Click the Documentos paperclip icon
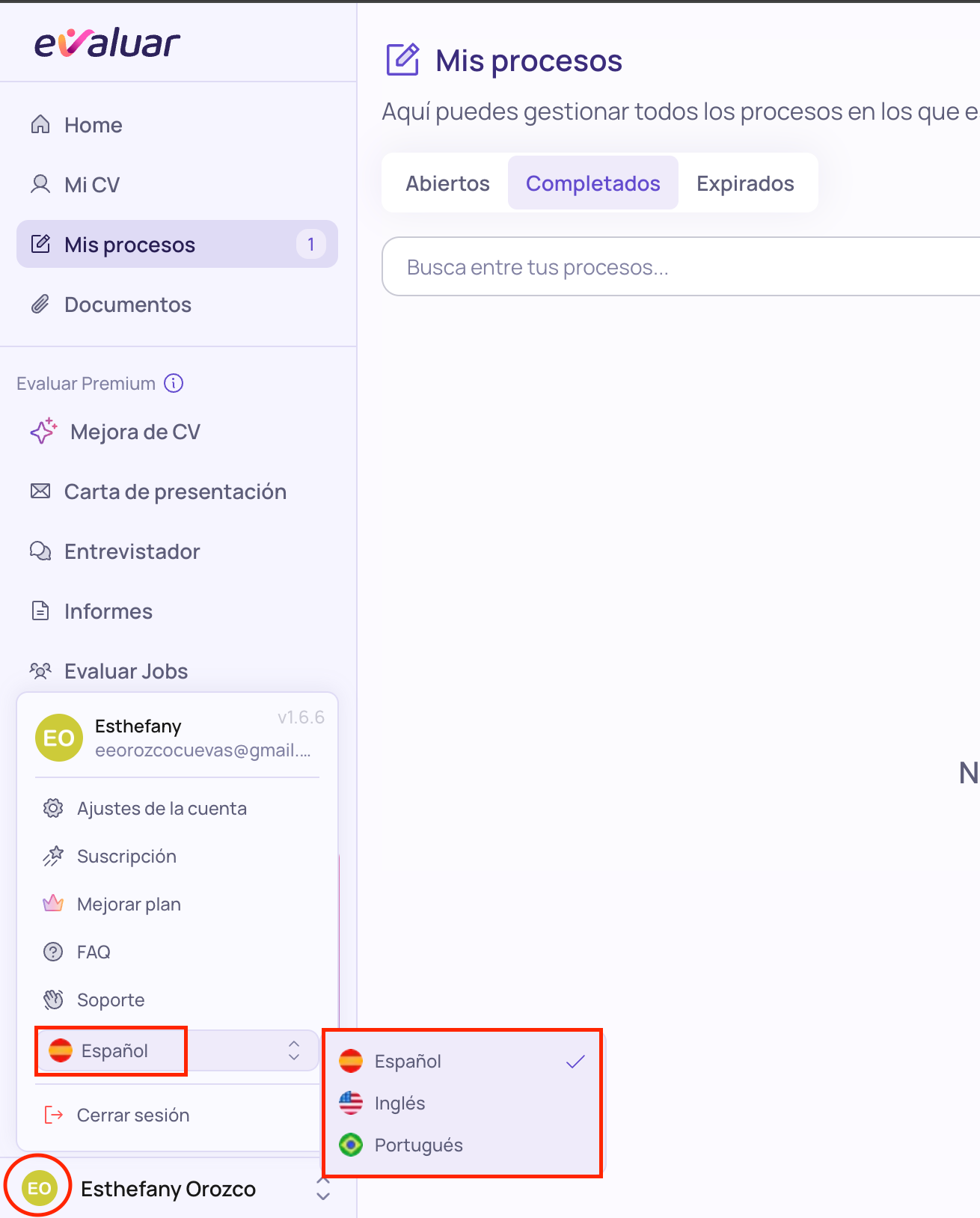This screenshot has height=1218, width=980. click(40, 304)
